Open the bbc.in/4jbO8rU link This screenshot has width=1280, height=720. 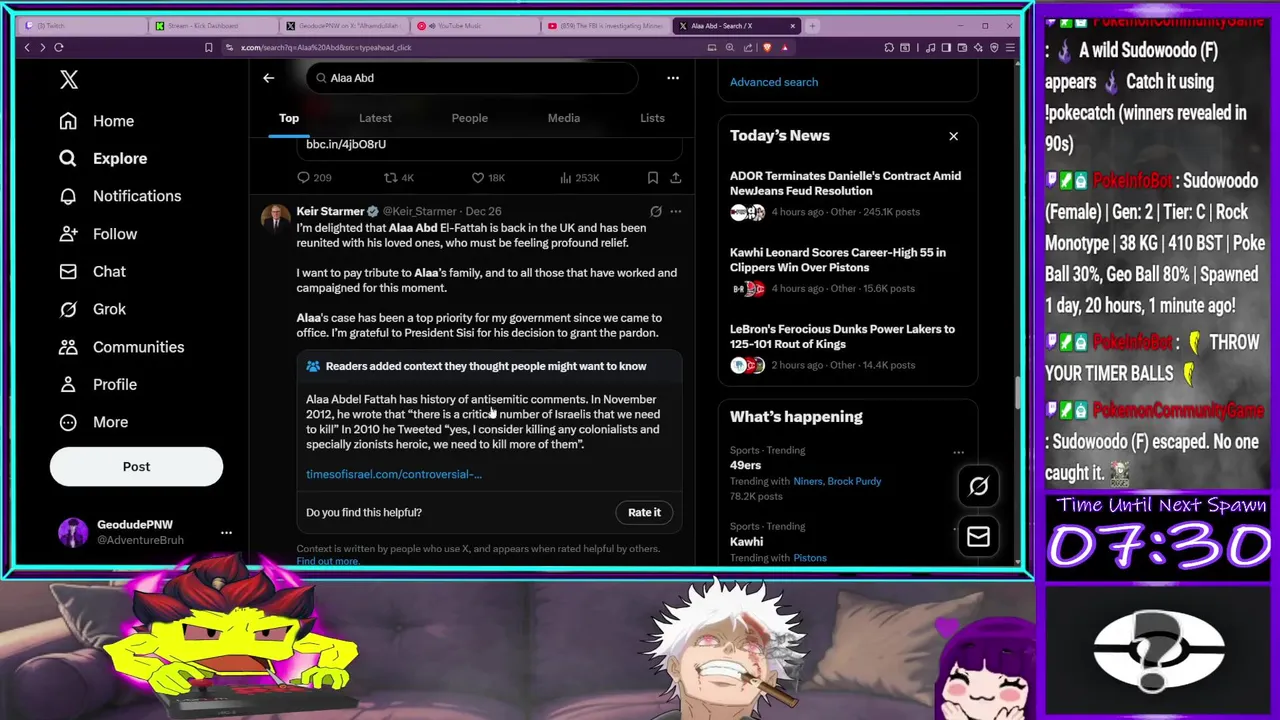coord(346,144)
